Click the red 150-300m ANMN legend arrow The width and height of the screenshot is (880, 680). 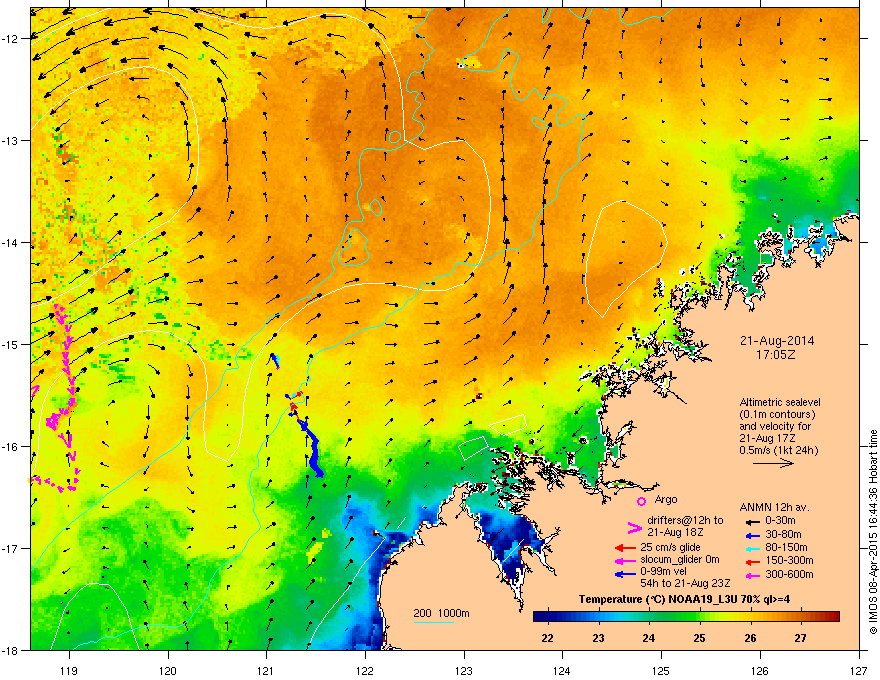tap(751, 561)
